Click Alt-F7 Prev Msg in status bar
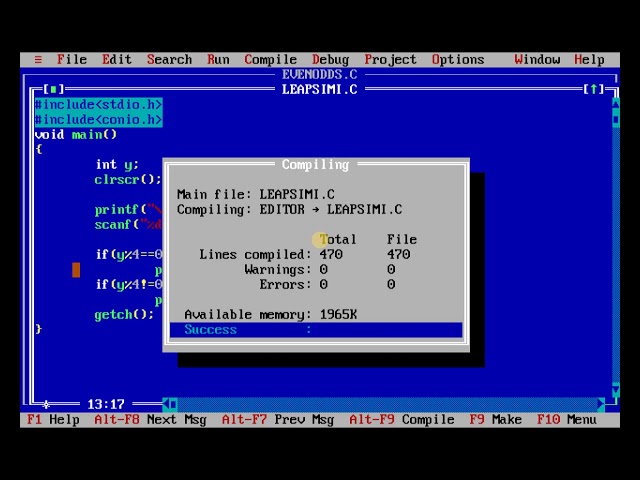640x480 pixels. coord(278,420)
